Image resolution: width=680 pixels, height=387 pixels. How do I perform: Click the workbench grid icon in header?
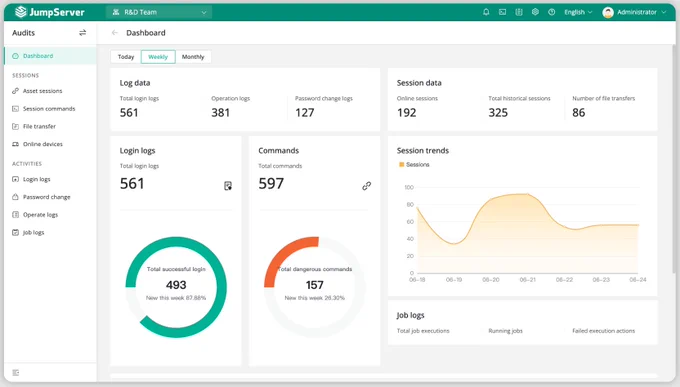[519, 12]
